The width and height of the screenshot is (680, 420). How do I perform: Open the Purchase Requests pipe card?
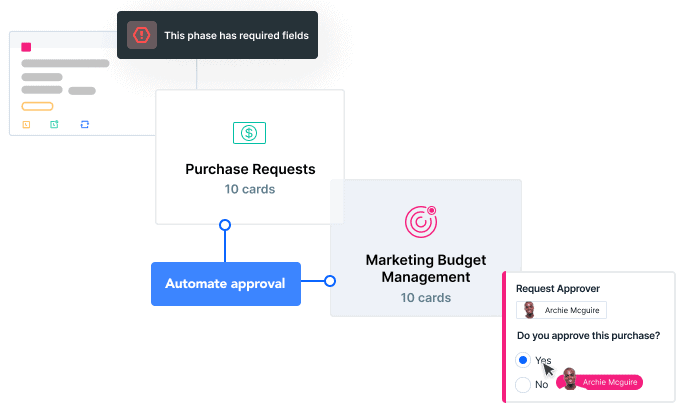click(x=250, y=157)
